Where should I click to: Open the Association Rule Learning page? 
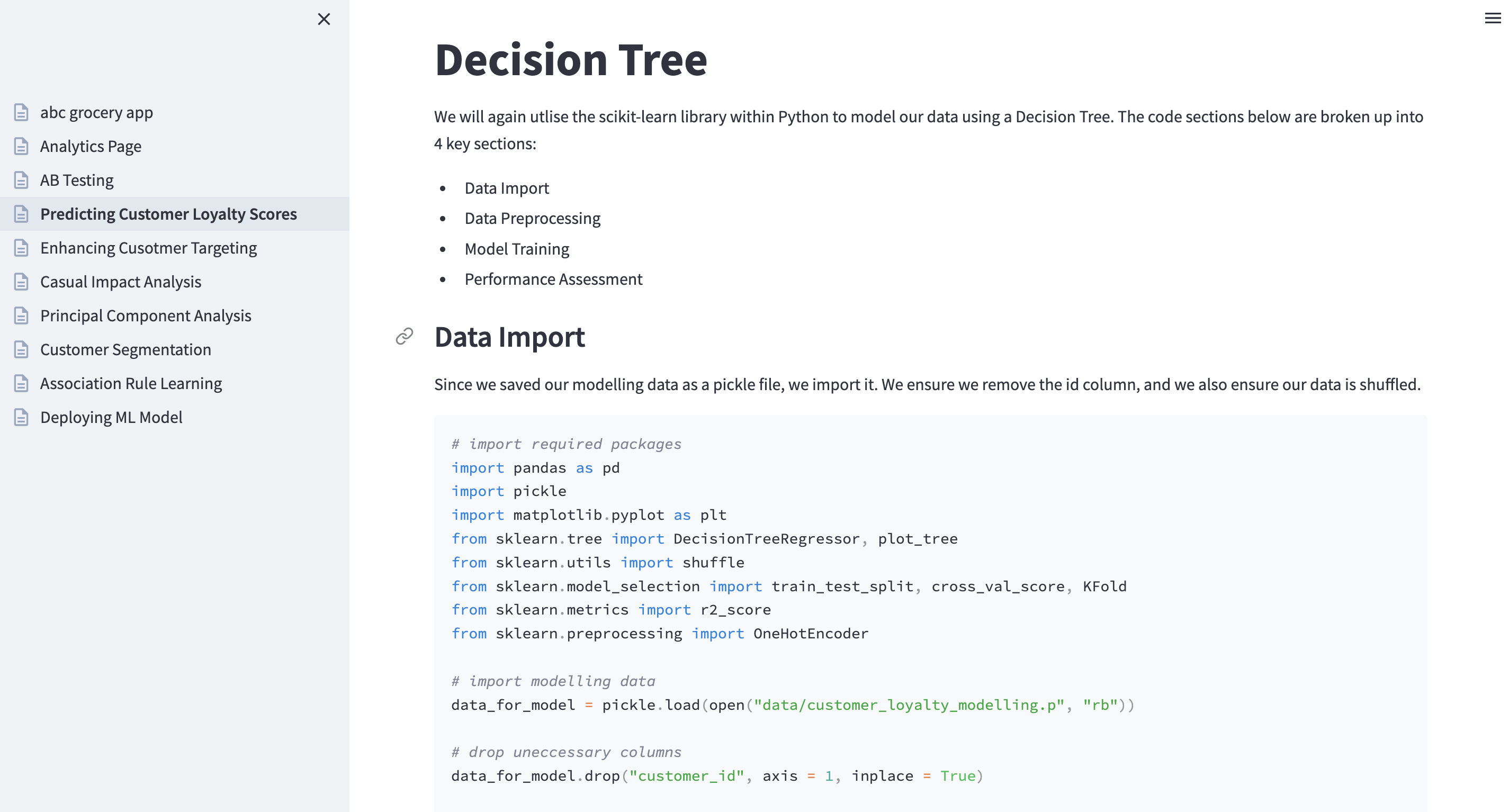pos(131,383)
